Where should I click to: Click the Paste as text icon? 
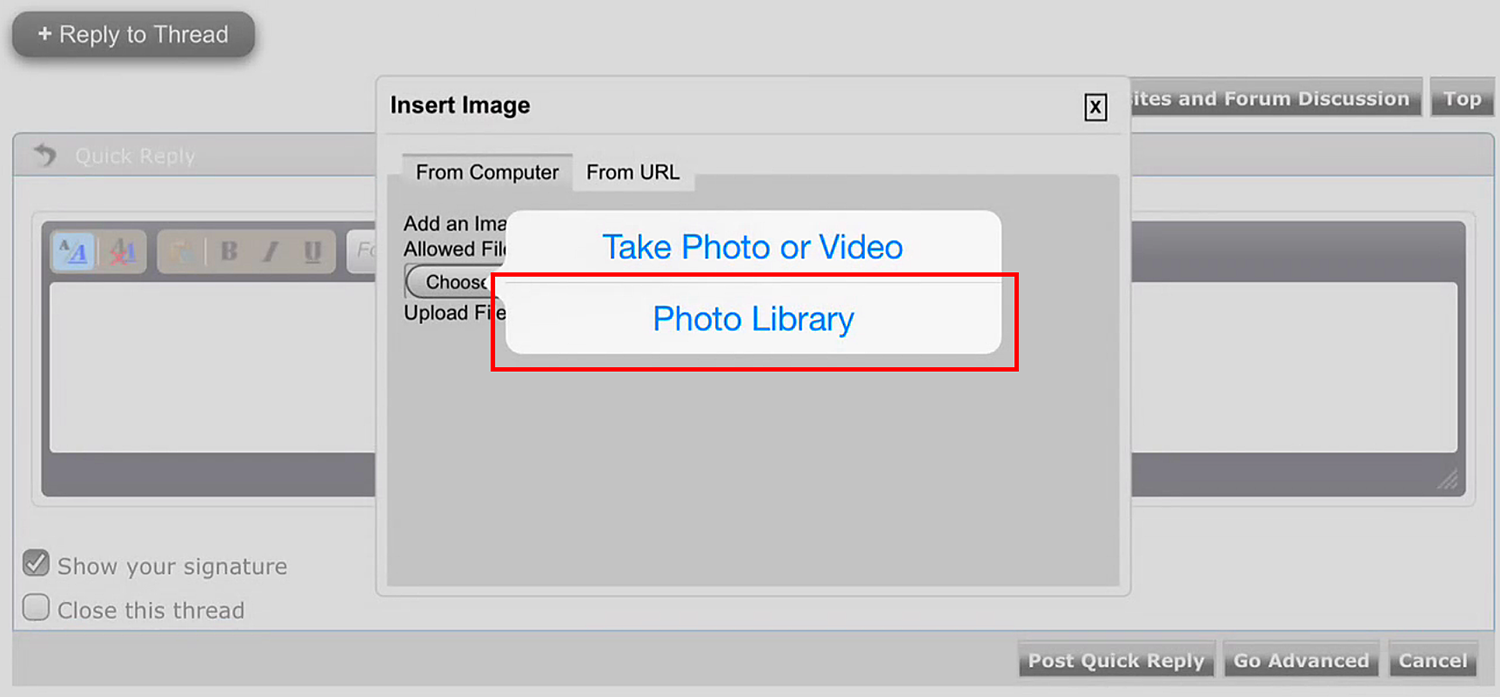(181, 251)
